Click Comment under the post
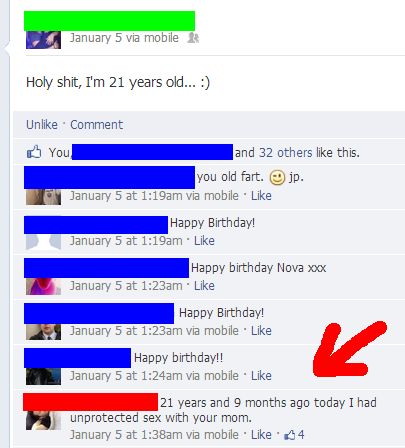Screen dimensions: 405x448 coord(96,125)
